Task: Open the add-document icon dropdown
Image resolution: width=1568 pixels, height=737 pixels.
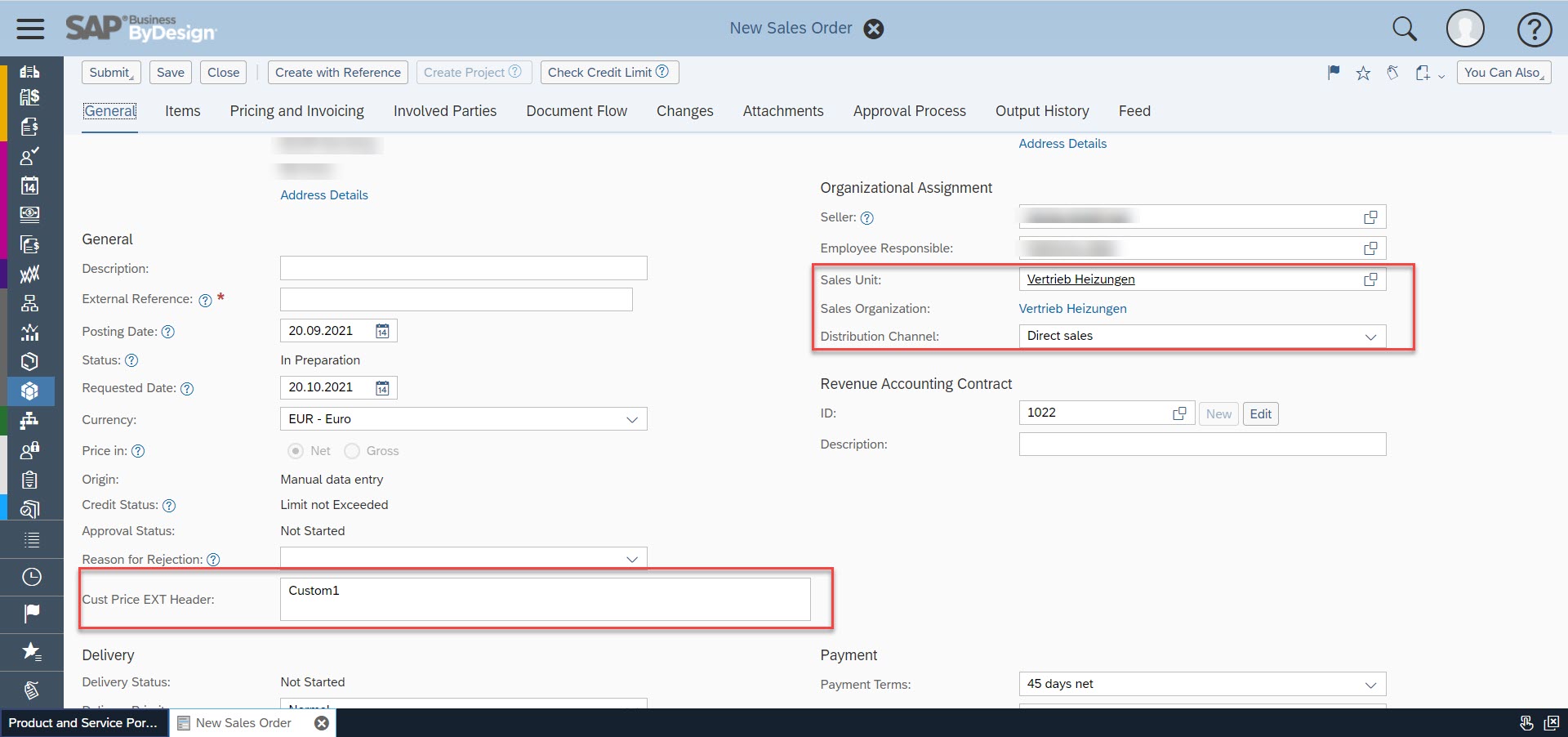Action: [x=1429, y=73]
